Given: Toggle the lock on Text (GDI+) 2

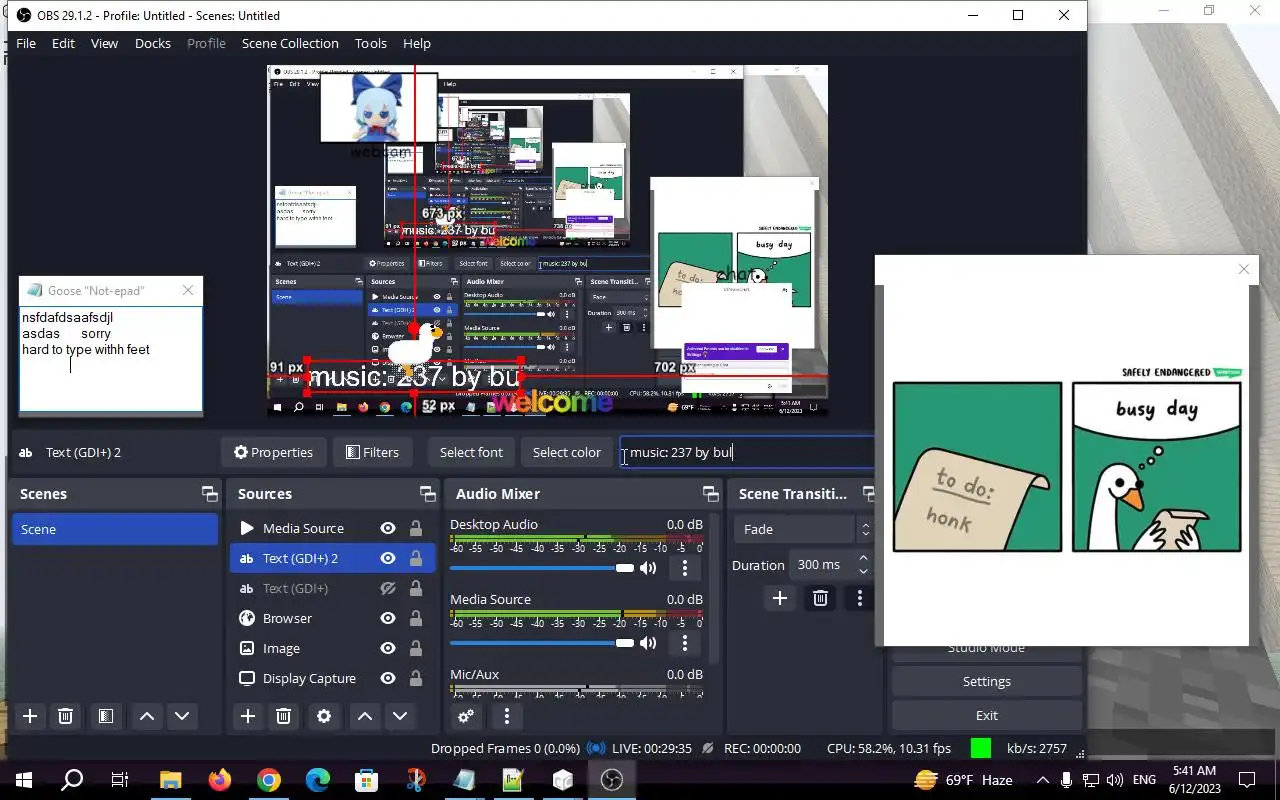Looking at the screenshot, I should pos(416,558).
